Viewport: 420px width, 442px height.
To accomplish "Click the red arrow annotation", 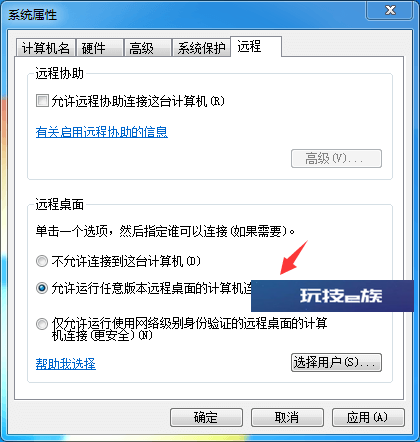I will tap(294, 257).
